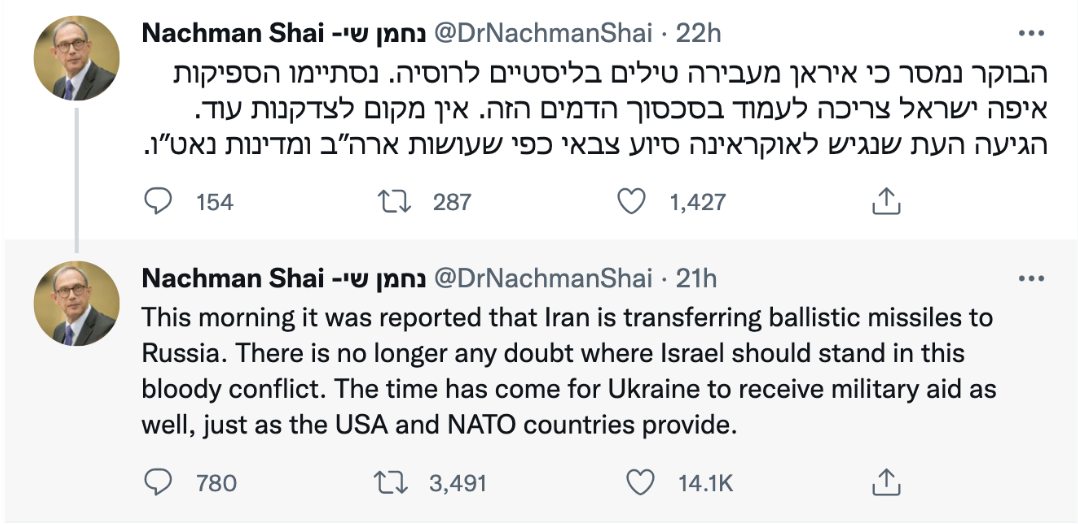Reply to the Hebrew tweet
This screenshot has height=524, width=1078.
pos(159,202)
